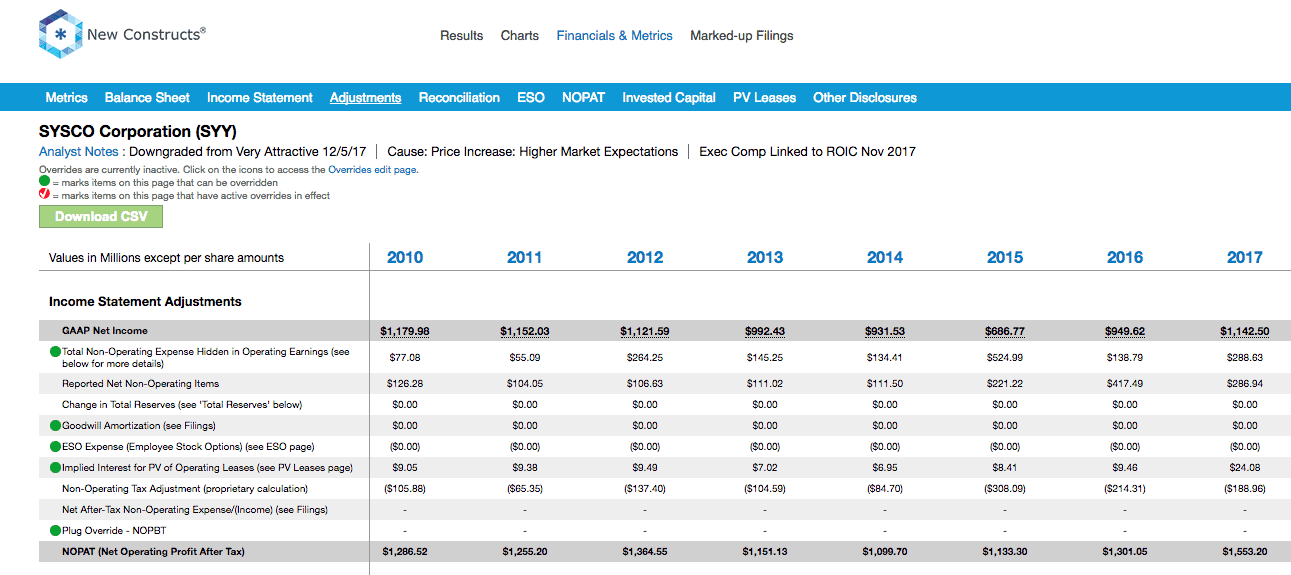Click the 2010 GAAP Net Income value $1,179.98
The image size is (1291, 575).
[x=405, y=331]
